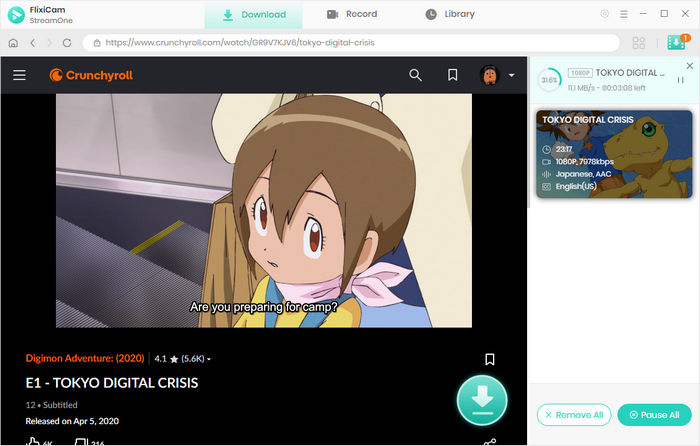
Task: Click the share icon below episode
Action: click(x=489, y=441)
